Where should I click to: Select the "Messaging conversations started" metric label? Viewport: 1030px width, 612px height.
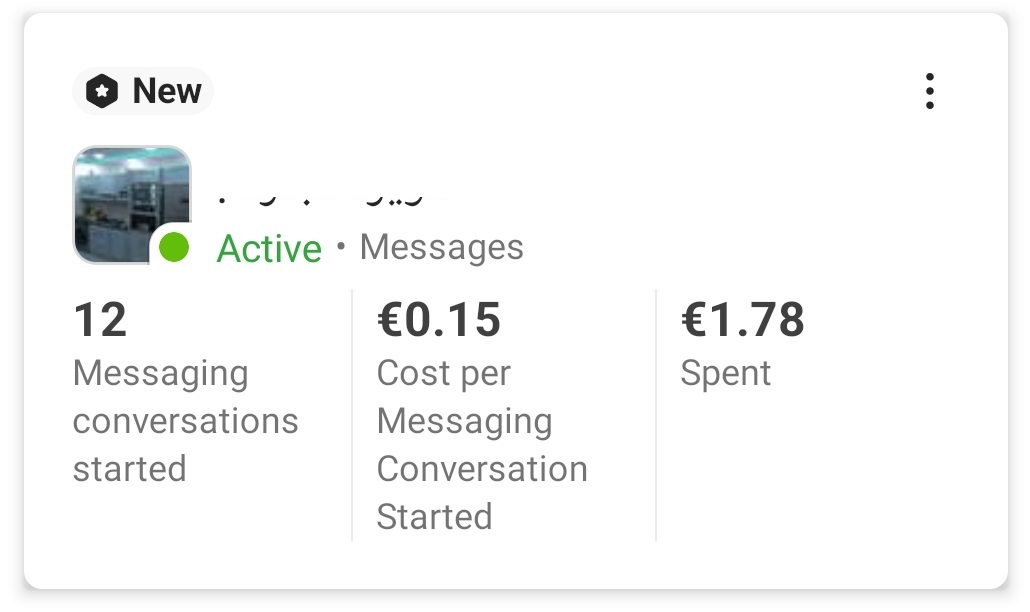(185, 421)
